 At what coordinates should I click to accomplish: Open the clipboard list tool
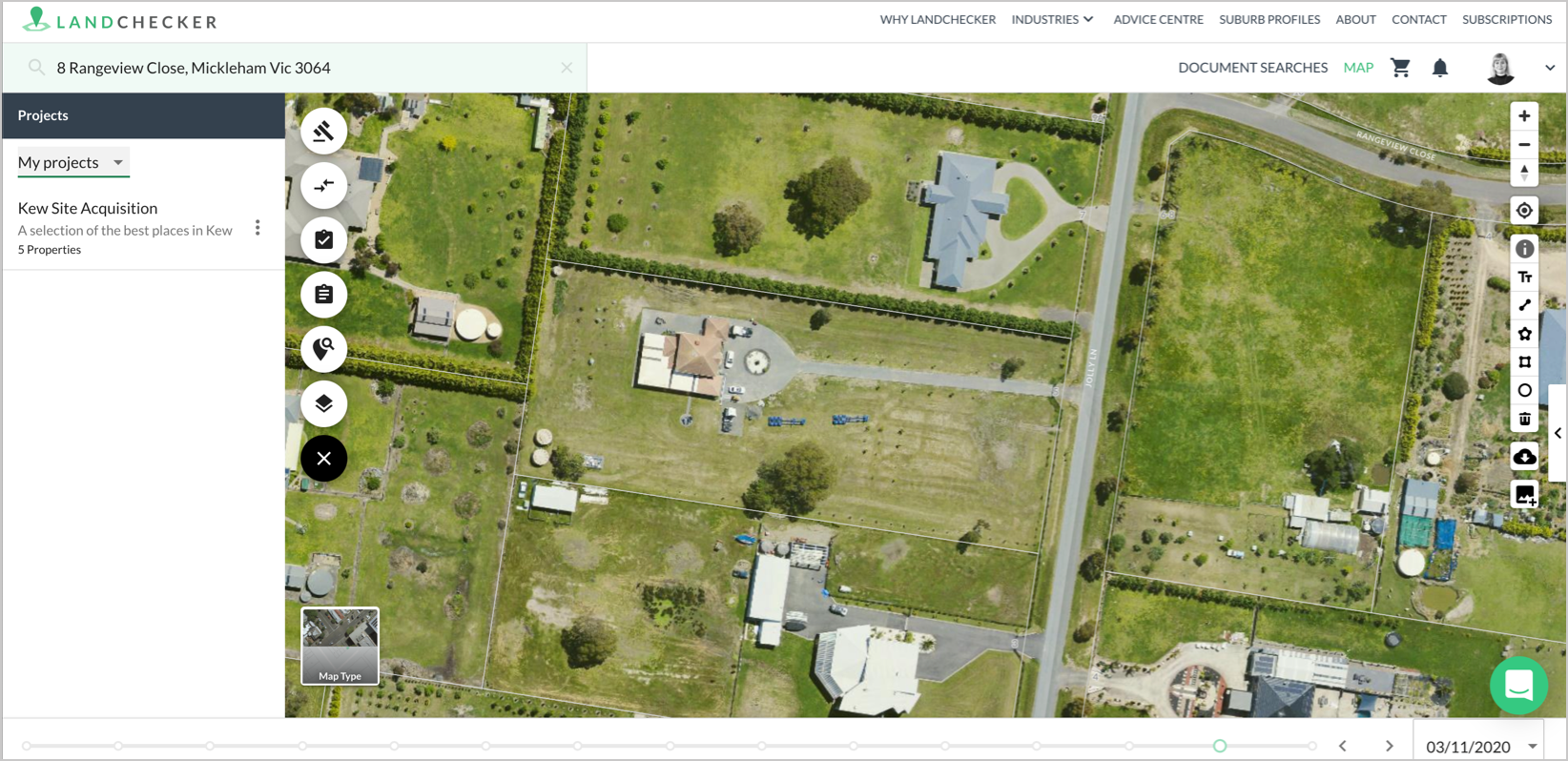324,295
